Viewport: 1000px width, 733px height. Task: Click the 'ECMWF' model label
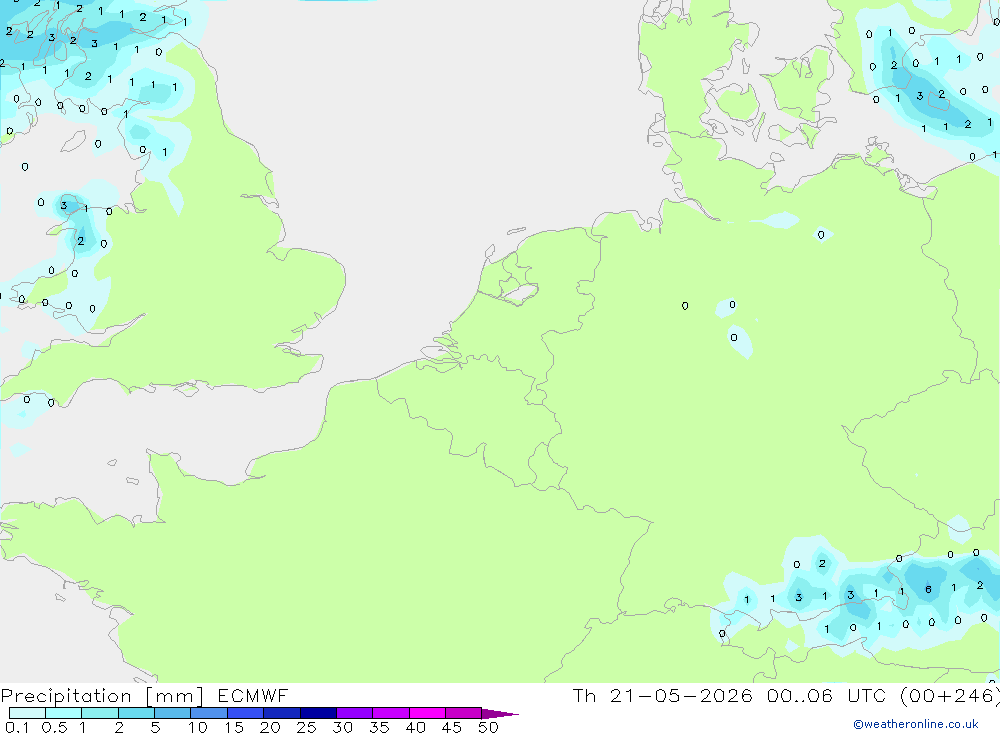click(x=253, y=695)
